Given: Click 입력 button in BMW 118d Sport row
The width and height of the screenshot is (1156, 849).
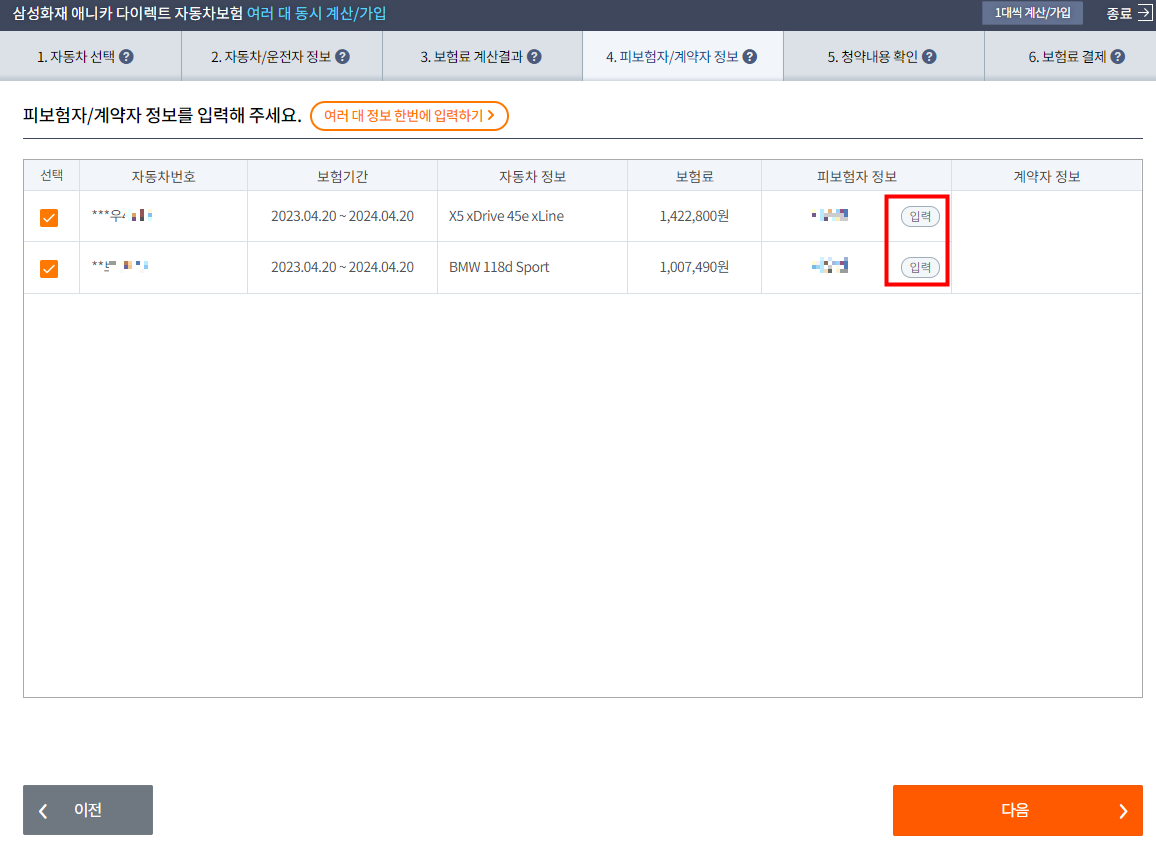Looking at the screenshot, I should coord(920,267).
